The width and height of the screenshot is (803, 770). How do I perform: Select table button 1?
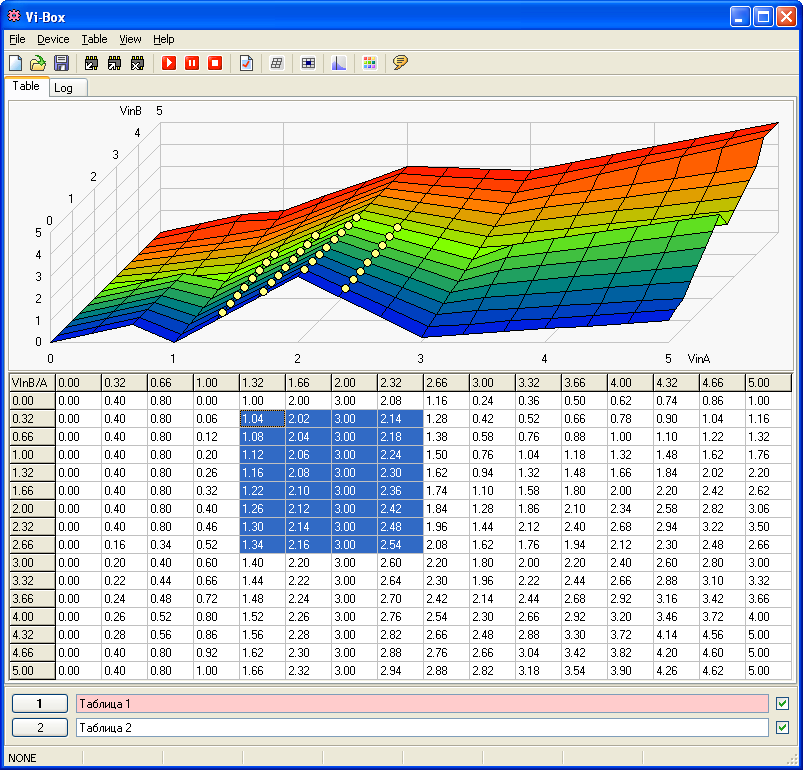click(x=39, y=704)
